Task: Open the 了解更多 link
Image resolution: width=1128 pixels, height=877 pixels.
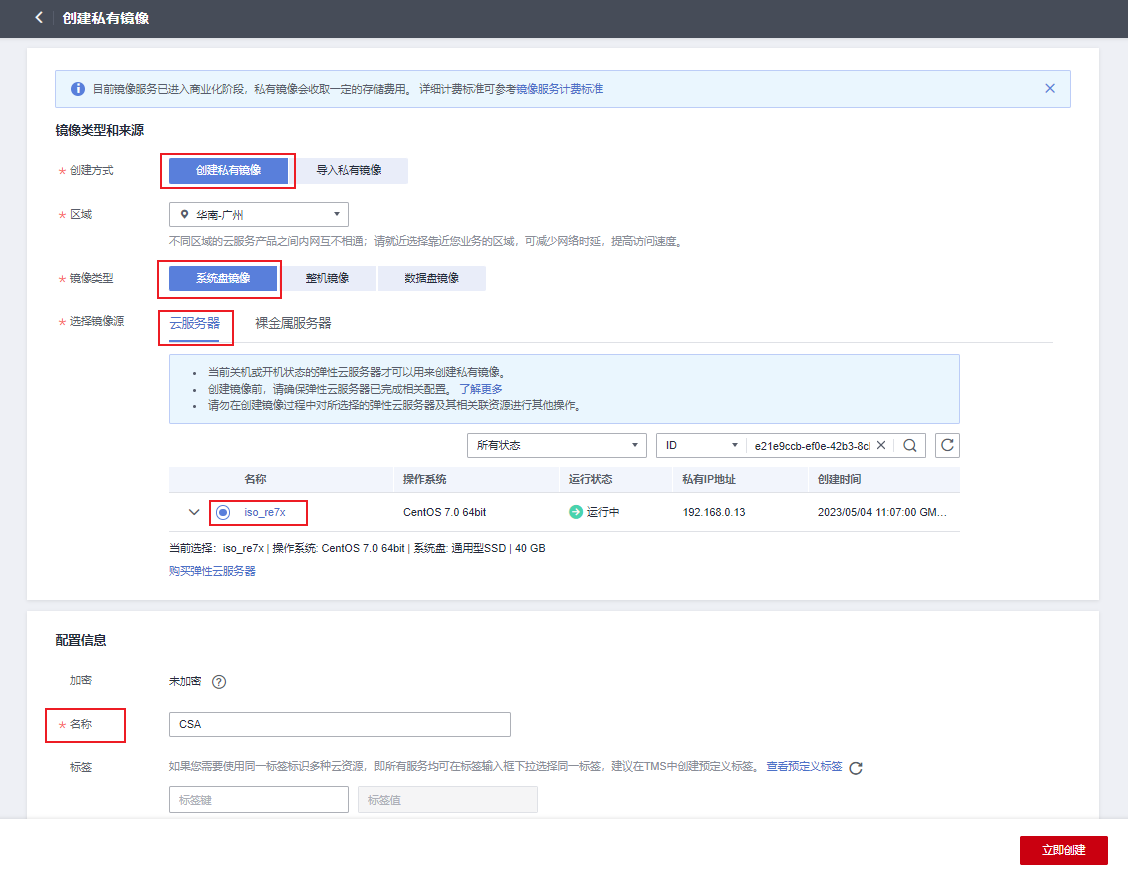Action: coord(486,388)
